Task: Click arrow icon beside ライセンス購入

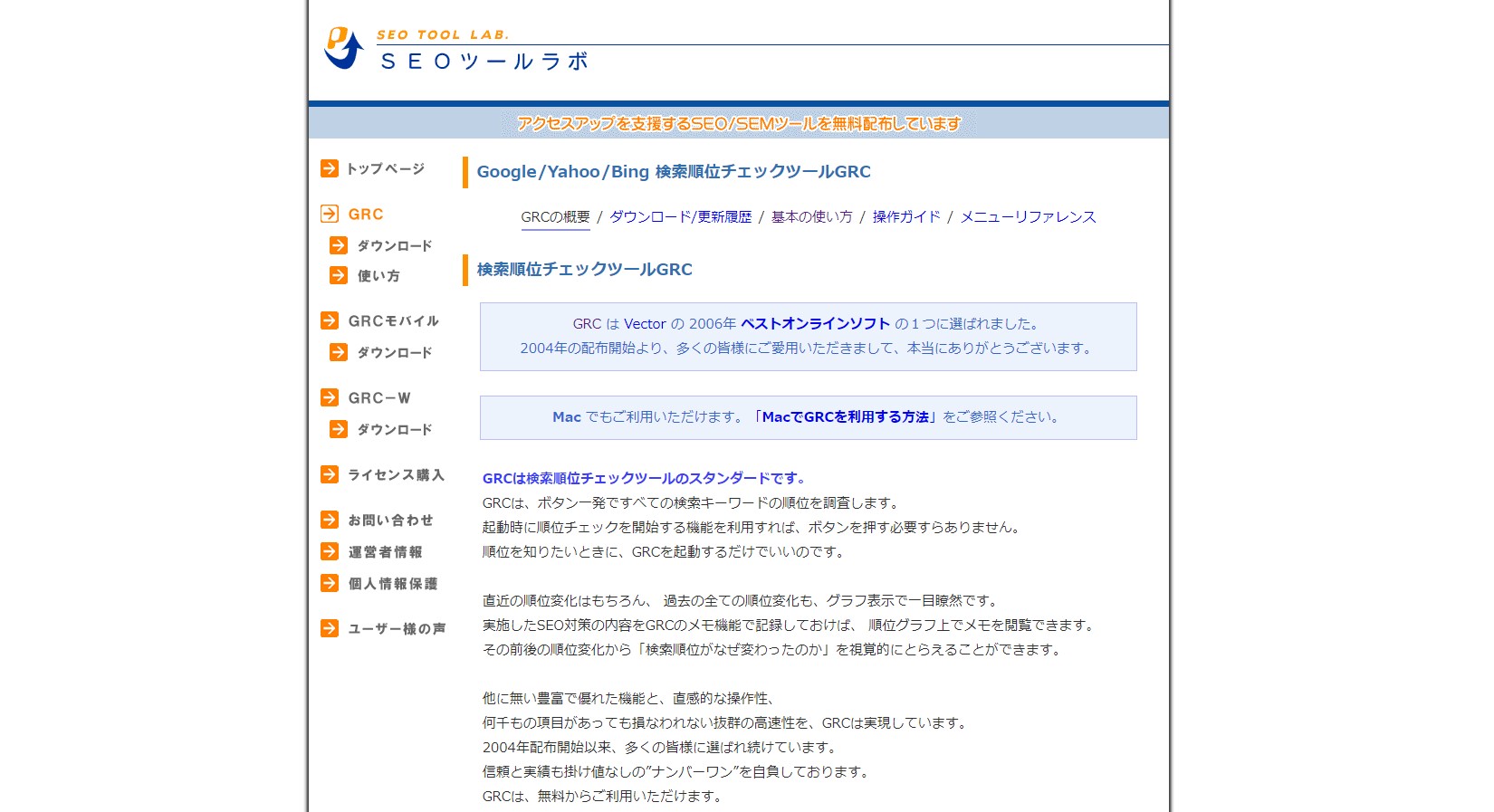Action: click(330, 474)
